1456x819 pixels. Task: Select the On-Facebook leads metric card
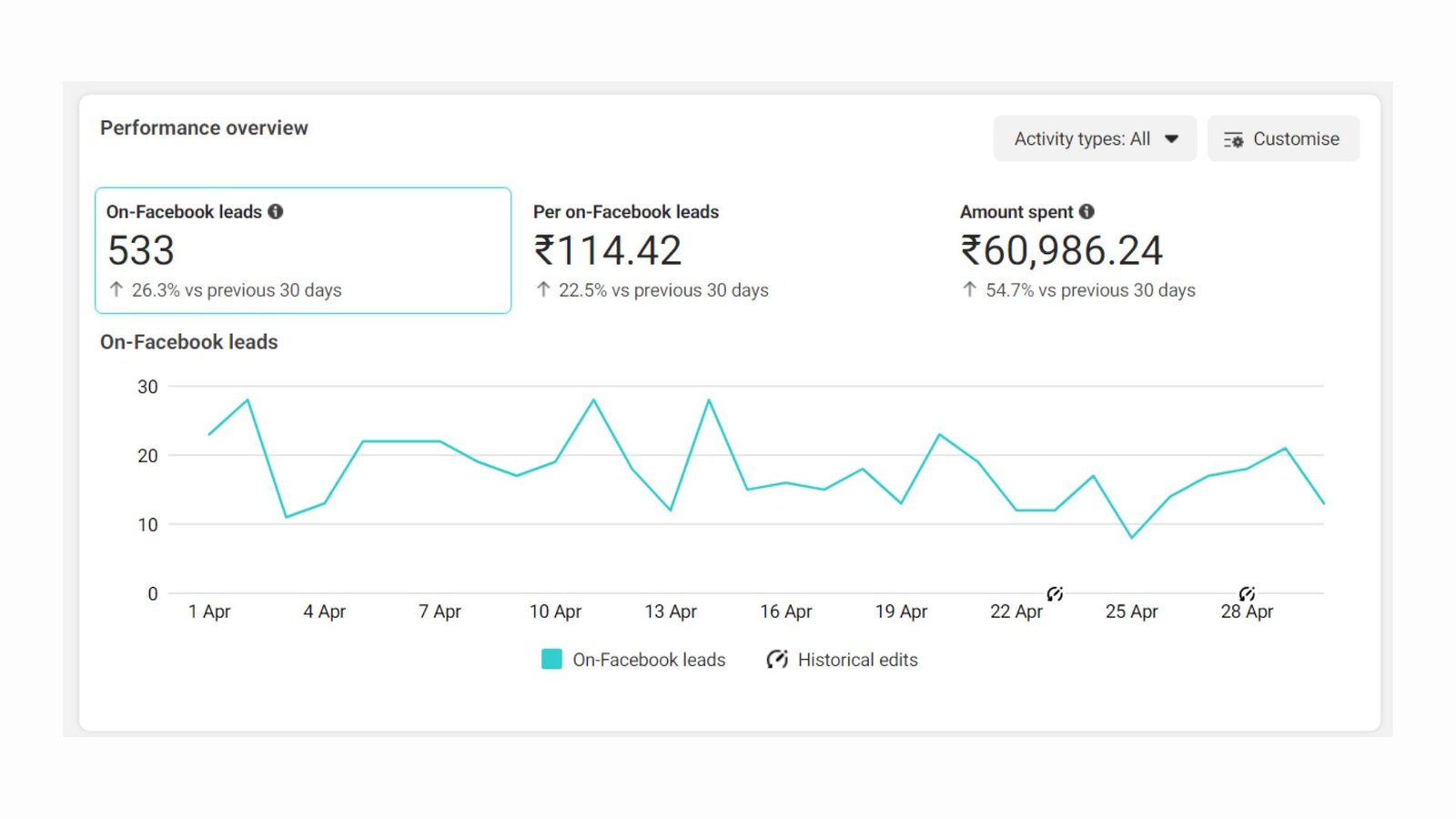303,250
